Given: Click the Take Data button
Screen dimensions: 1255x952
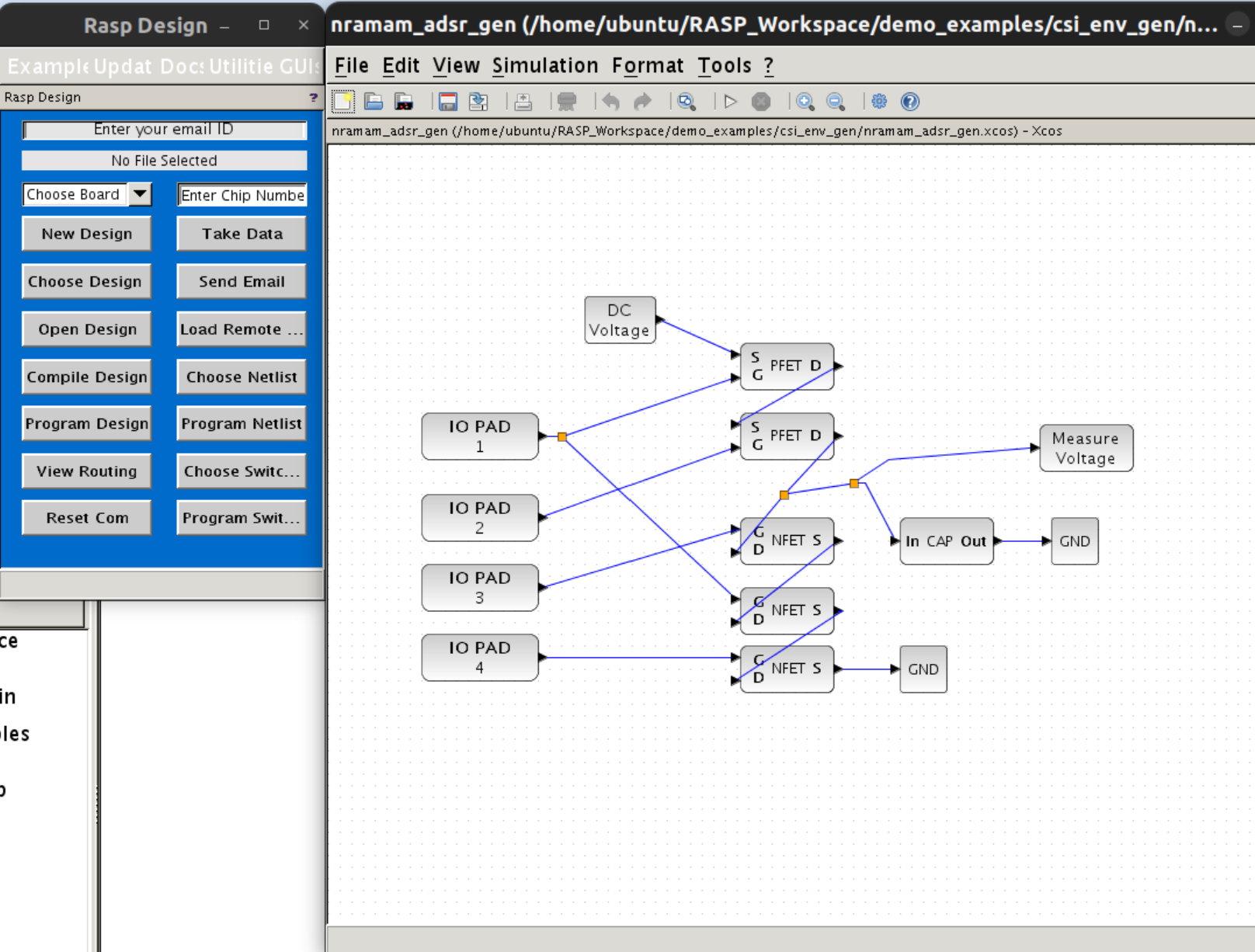Looking at the screenshot, I should click(242, 234).
